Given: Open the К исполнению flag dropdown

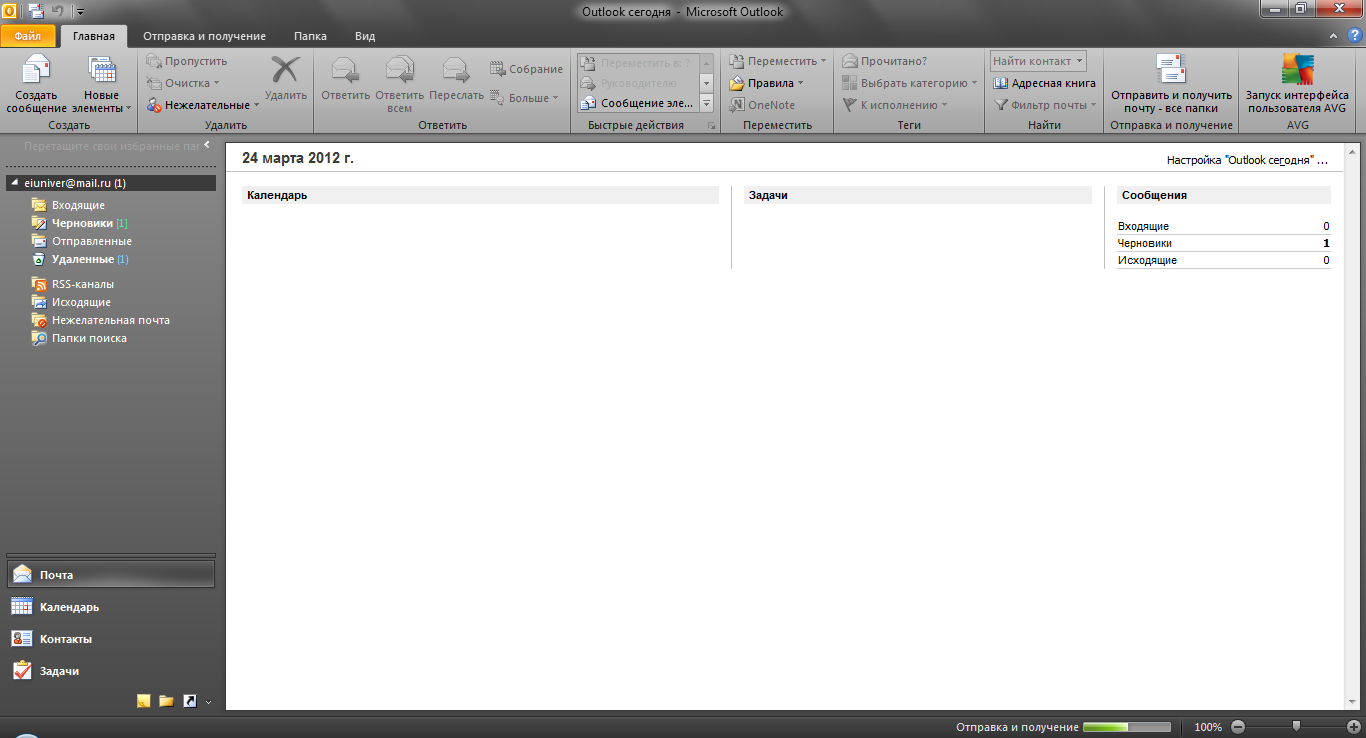Looking at the screenshot, I should pos(894,105).
